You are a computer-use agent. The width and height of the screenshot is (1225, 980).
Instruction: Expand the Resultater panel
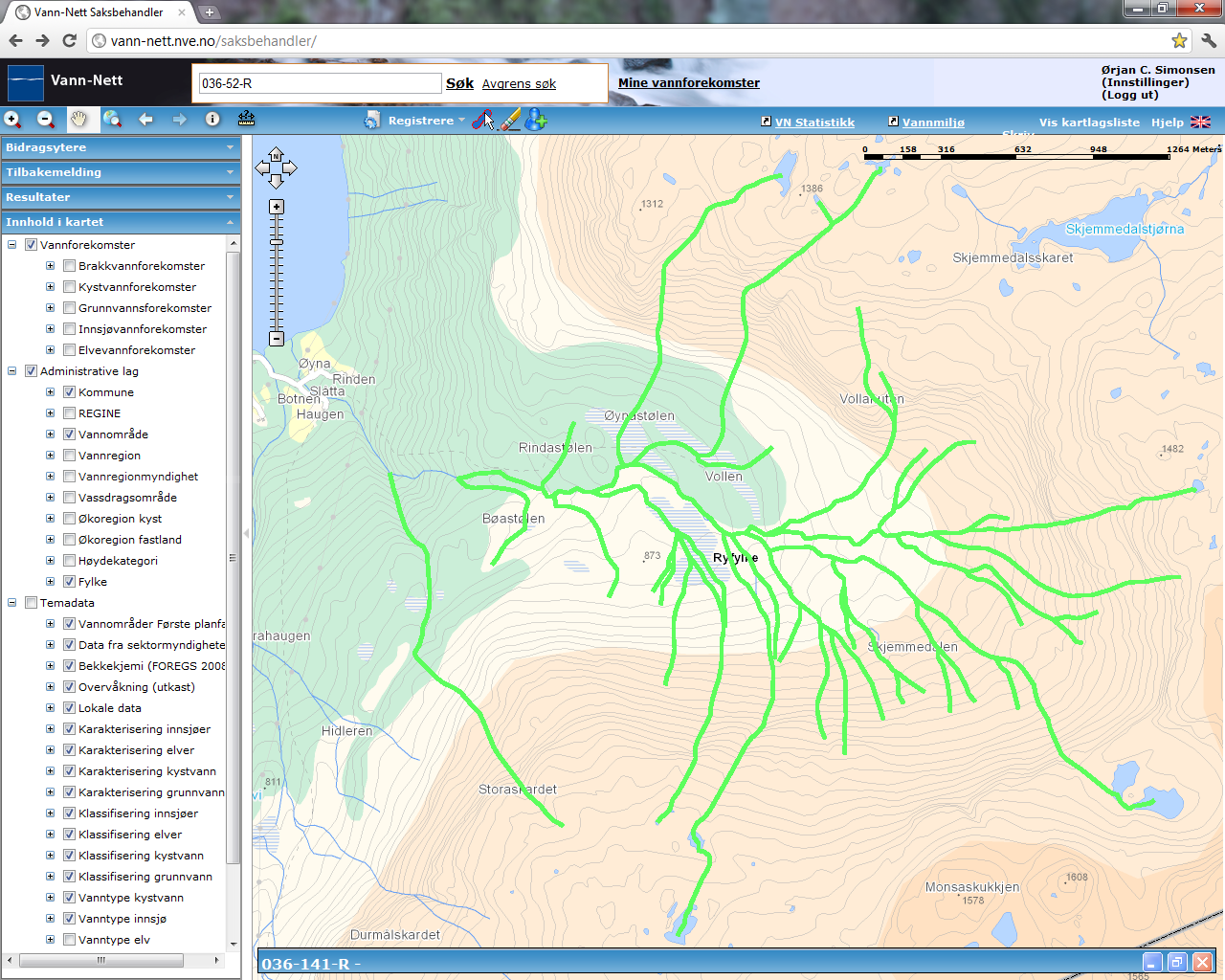click(121, 197)
